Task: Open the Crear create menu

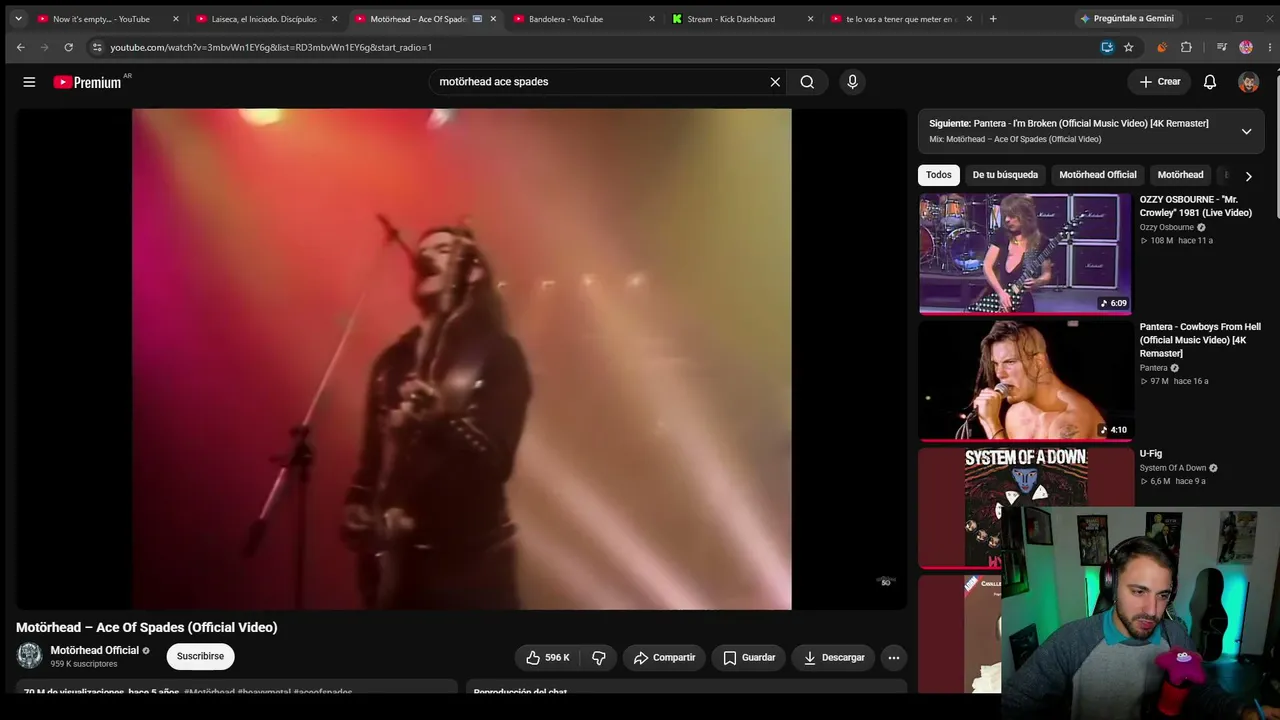Action: pos(1160,82)
